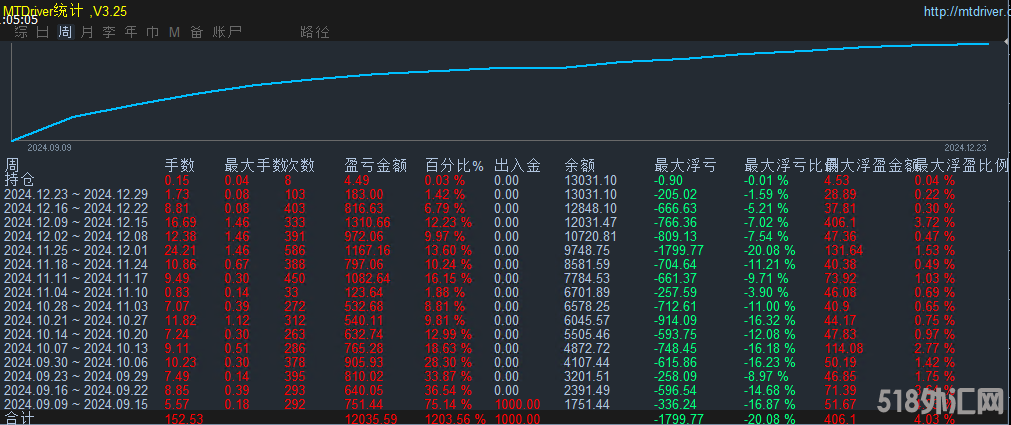
Task: Click profit value 1167.16
Action: (368, 250)
